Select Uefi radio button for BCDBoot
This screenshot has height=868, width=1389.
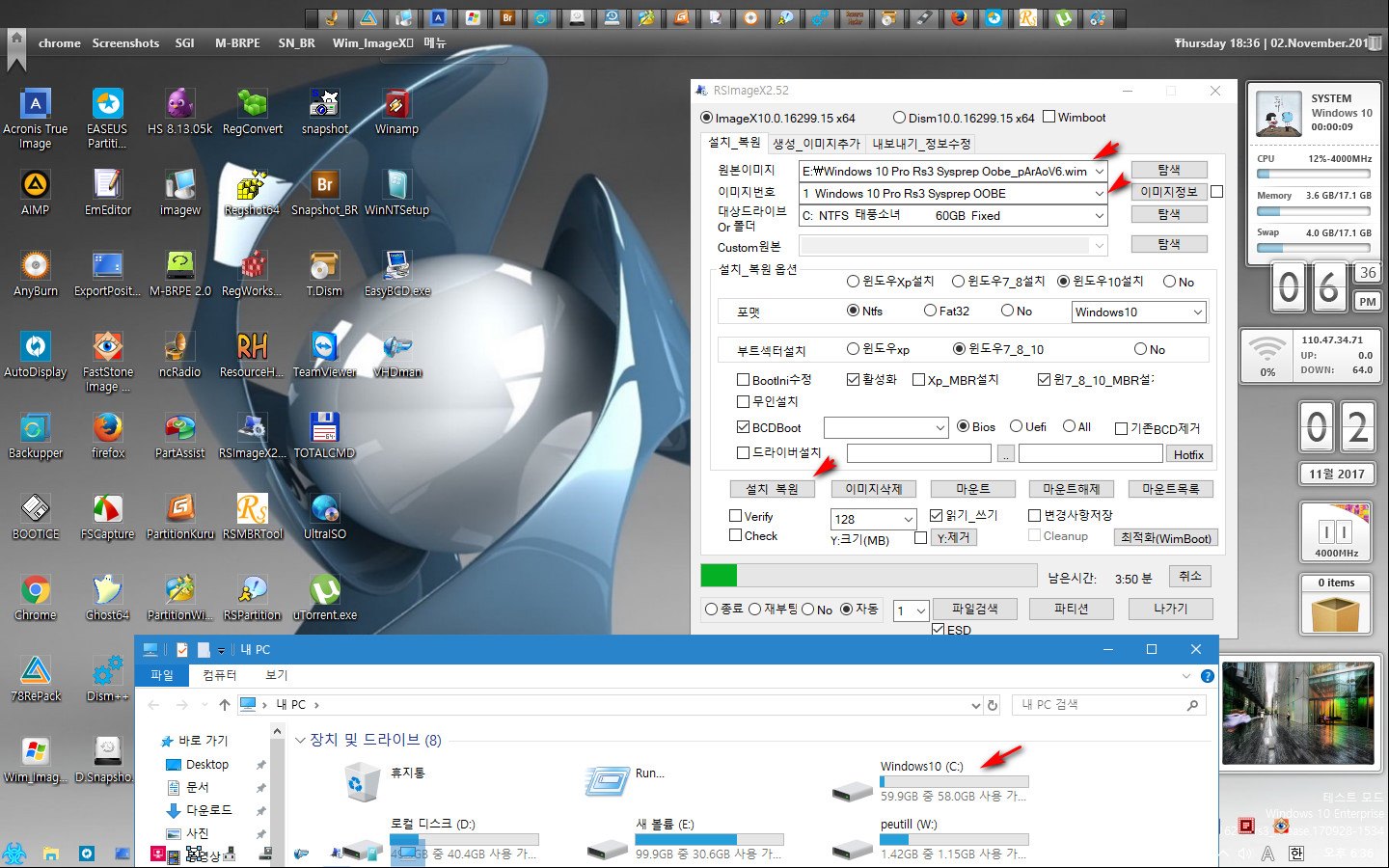click(x=1016, y=426)
